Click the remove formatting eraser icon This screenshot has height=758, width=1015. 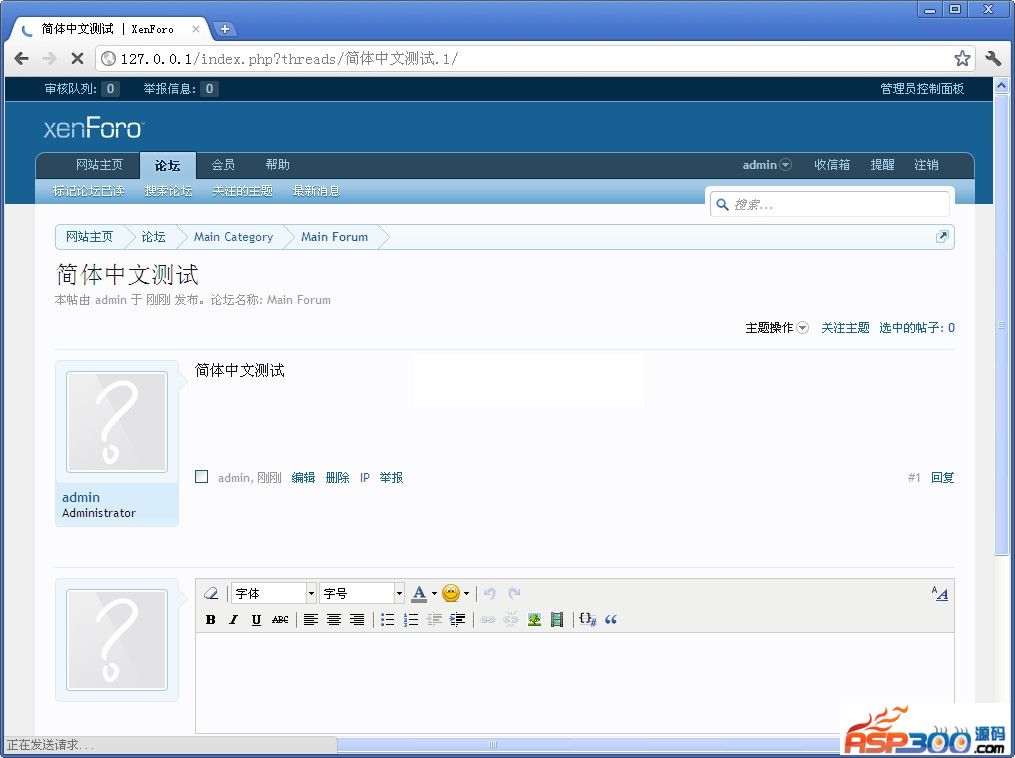(x=211, y=594)
